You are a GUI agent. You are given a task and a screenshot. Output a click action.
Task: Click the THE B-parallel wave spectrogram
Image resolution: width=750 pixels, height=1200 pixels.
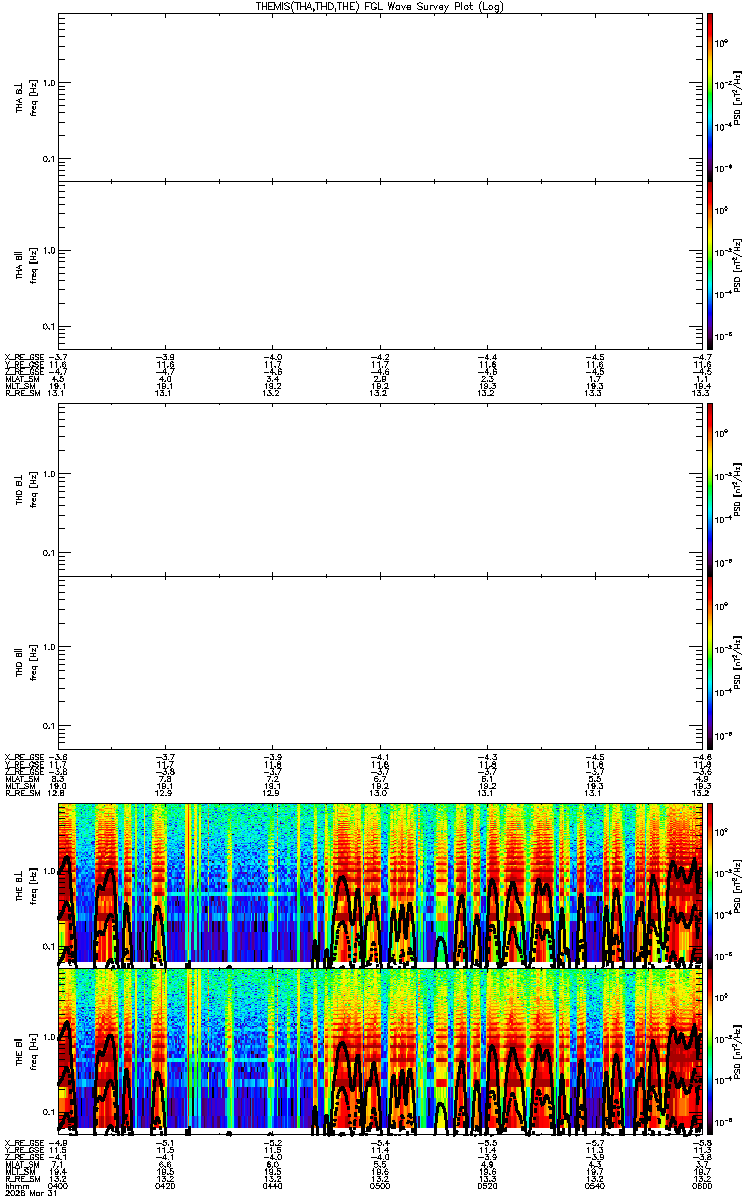378,1050
